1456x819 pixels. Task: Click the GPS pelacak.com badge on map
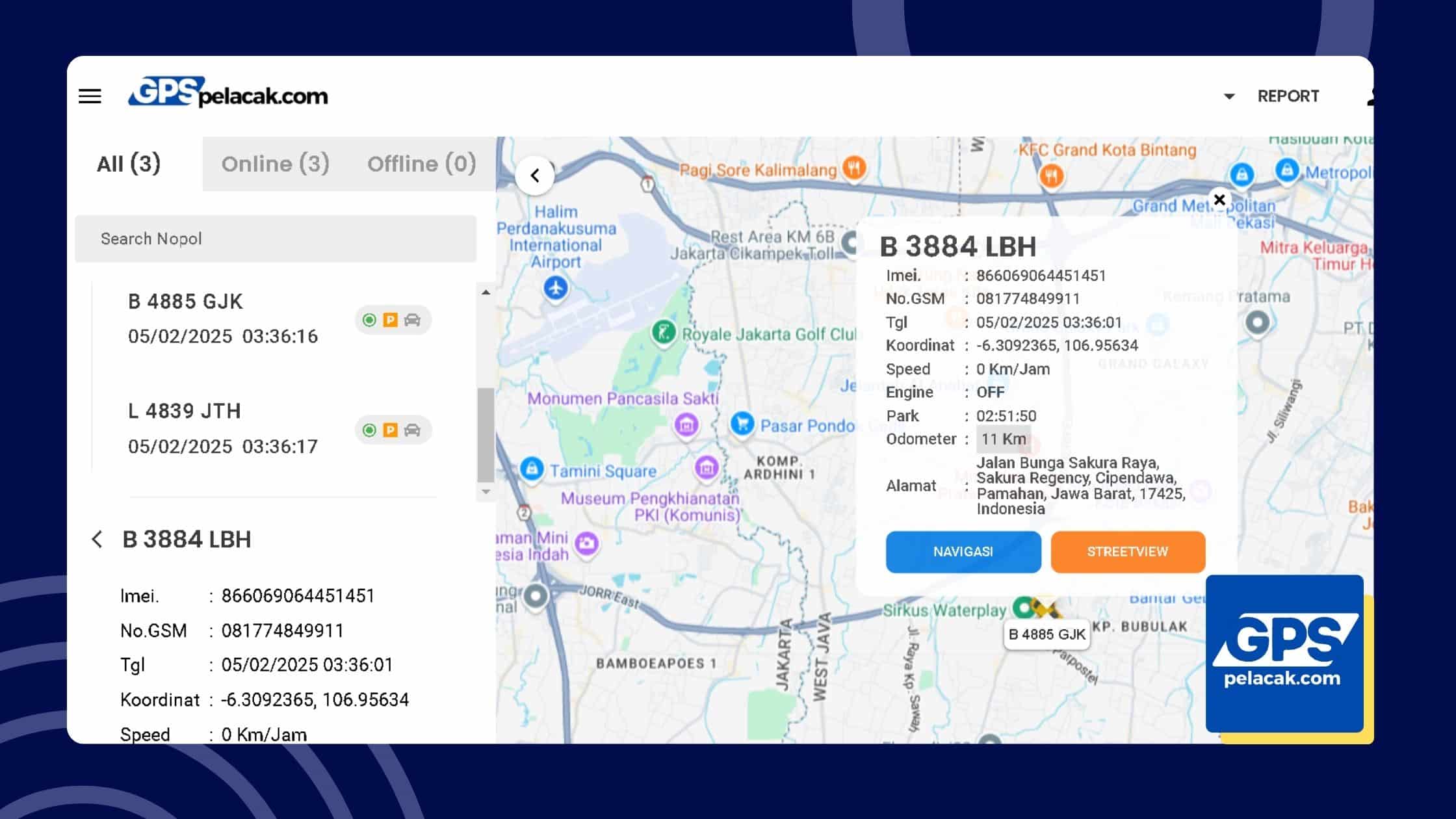click(x=1284, y=653)
